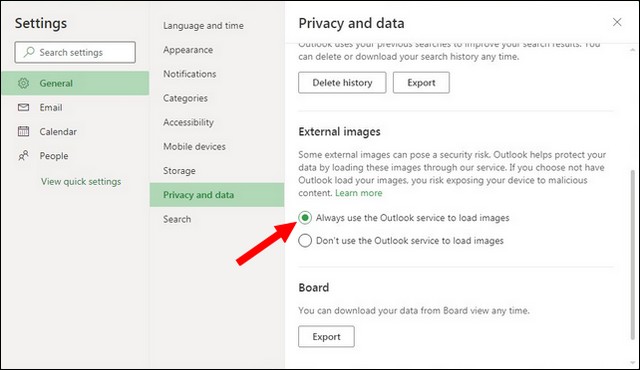640x370 pixels.
Task: Open the Learn more link
Action: [359, 193]
